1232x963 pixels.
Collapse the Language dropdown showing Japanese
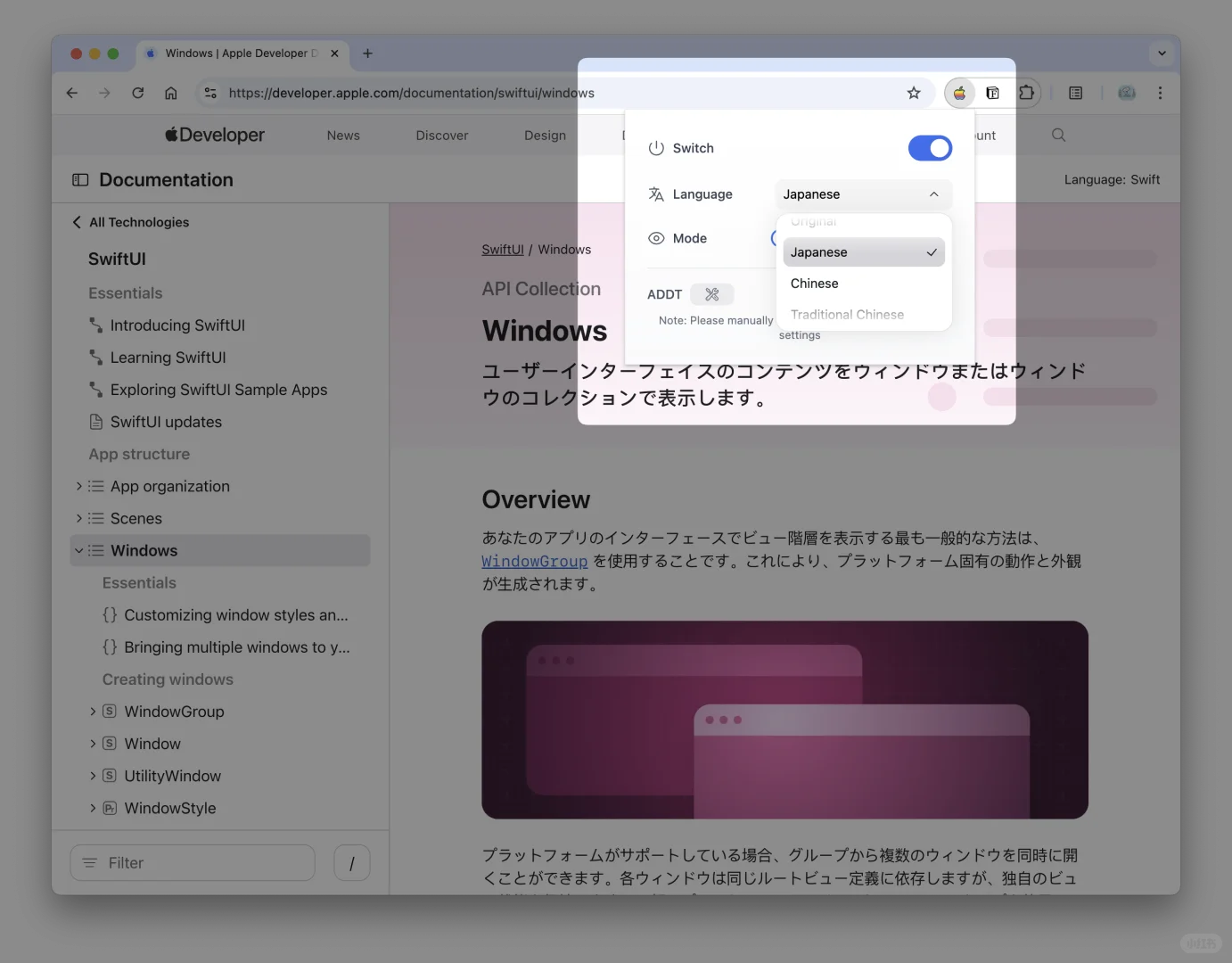point(863,194)
